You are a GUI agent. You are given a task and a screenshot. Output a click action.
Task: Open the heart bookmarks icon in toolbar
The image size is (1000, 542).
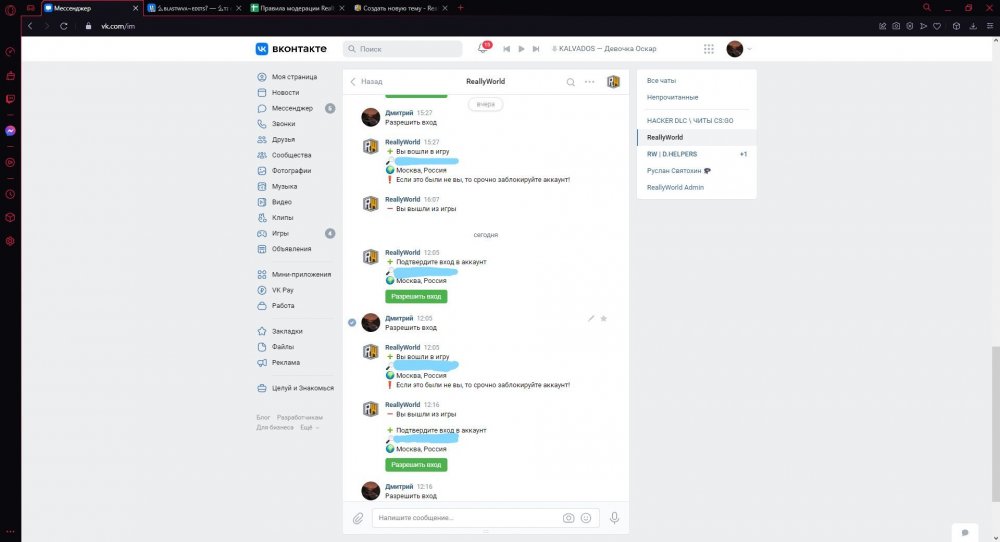pyautogui.click(x=937, y=26)
